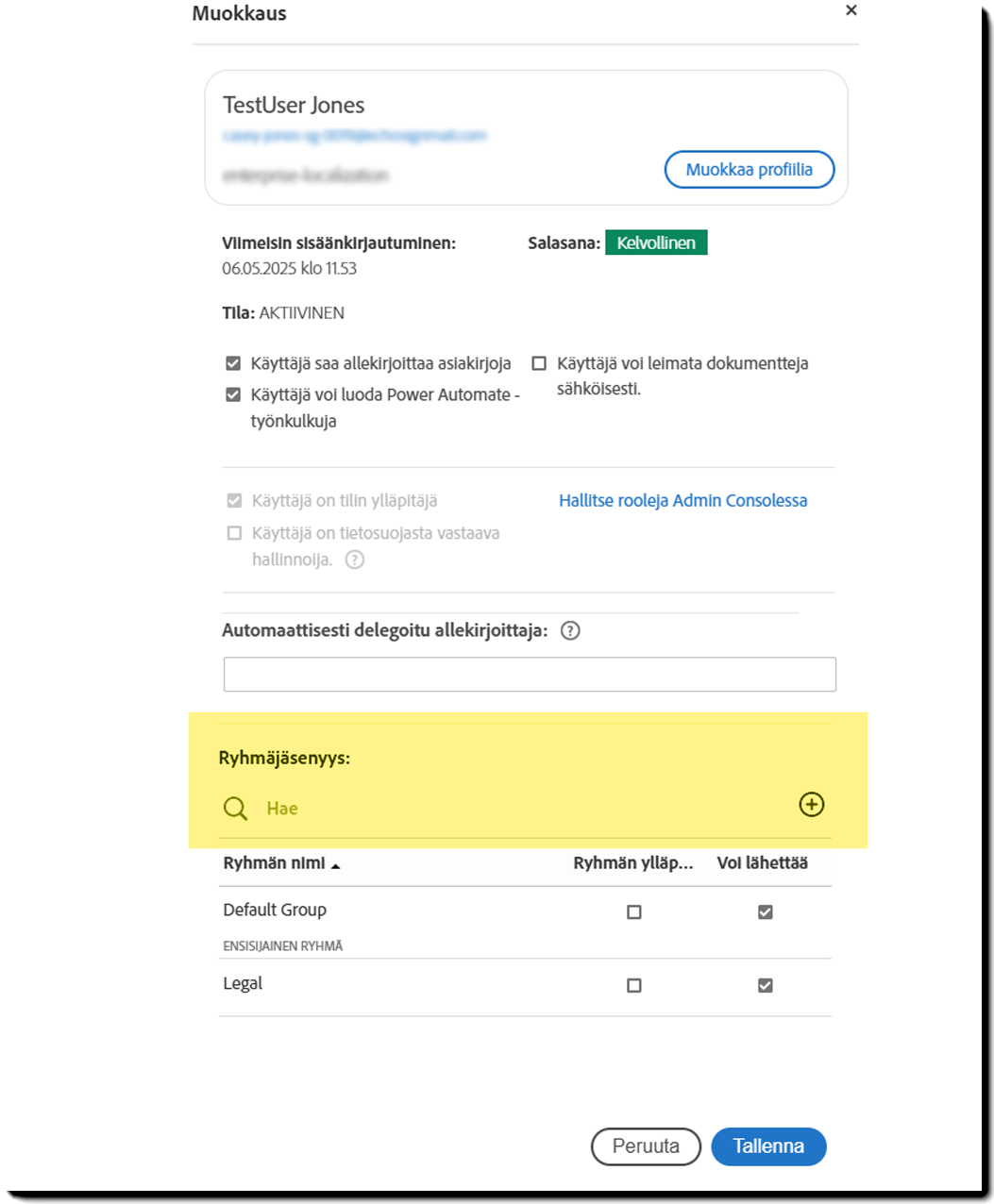The image size is (994, 1204).
Task: Click the Tila: AKTIIVINEN status text
Action: 283,313
